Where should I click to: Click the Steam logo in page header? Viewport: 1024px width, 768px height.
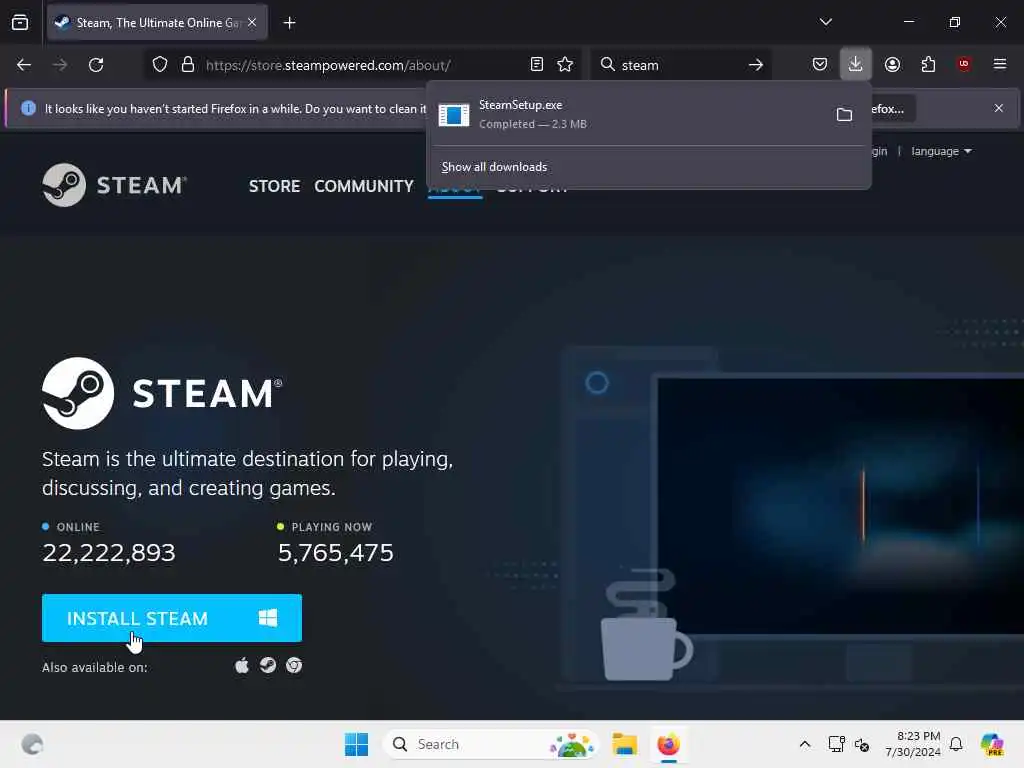coord(115,185)
